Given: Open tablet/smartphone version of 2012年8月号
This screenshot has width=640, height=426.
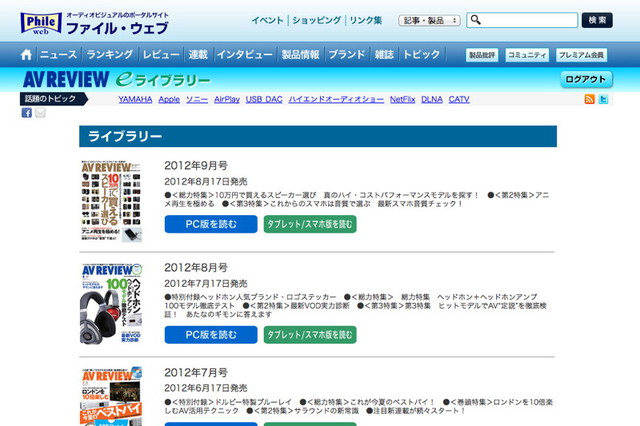Looking at the screenshot, I should [x=310, y=334].
